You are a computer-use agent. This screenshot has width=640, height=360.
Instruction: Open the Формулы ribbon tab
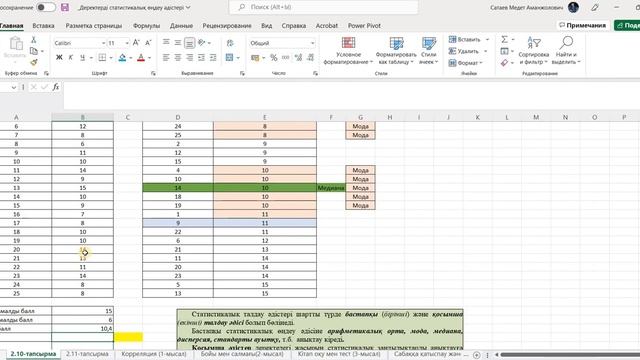(146, 25)
